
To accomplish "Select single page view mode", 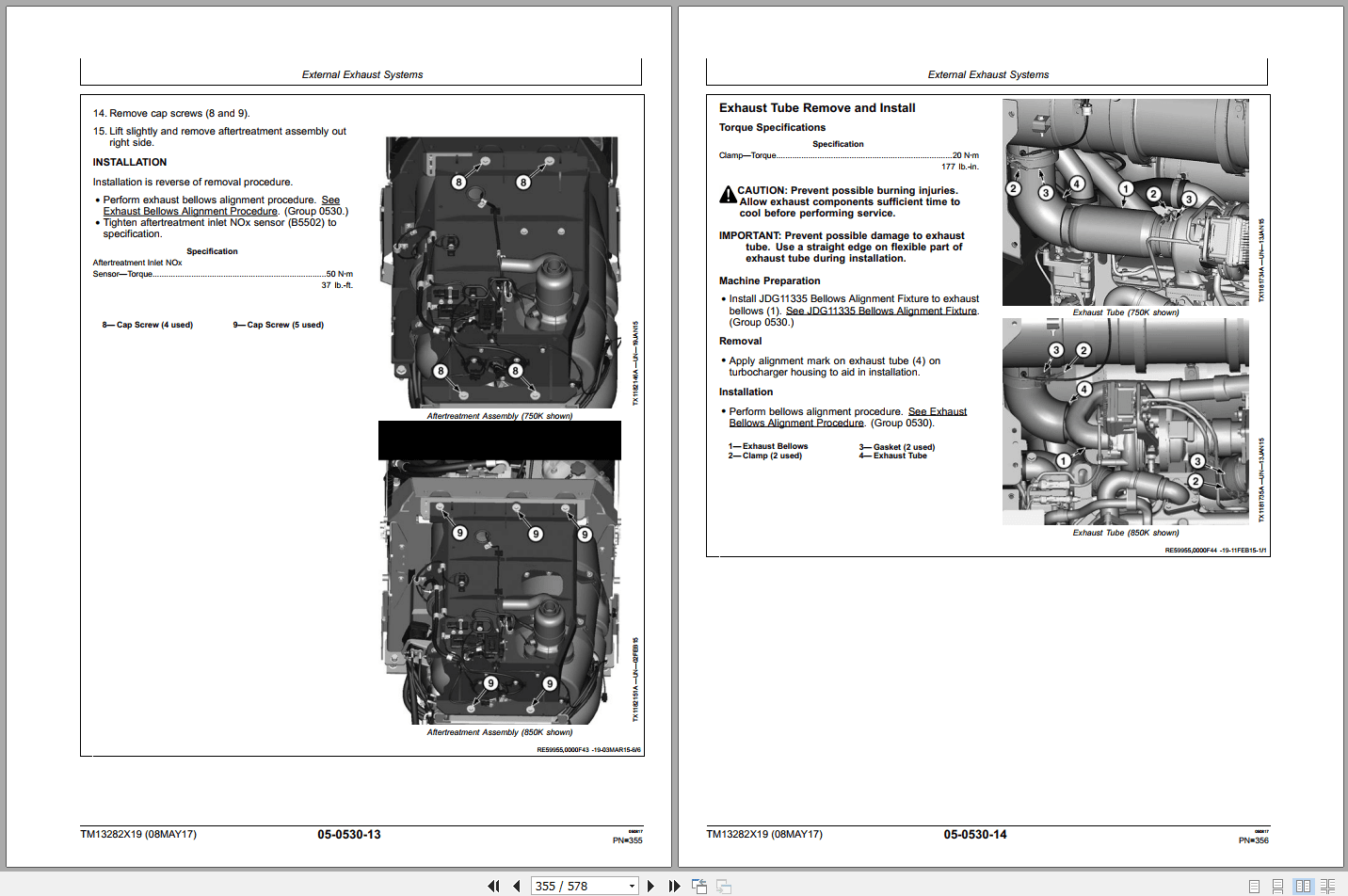I will tap(1254, 886).
